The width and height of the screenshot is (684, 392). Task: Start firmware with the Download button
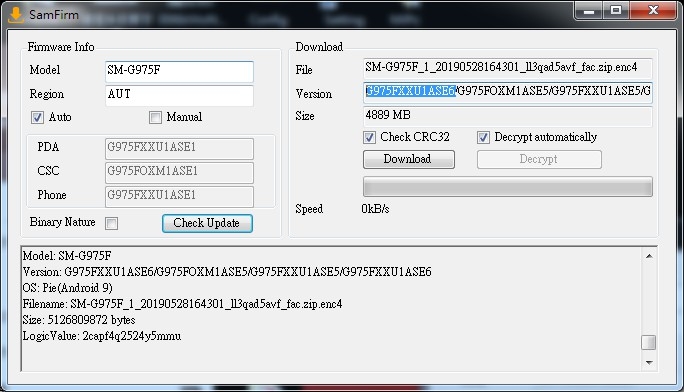(x=409, y=159)
